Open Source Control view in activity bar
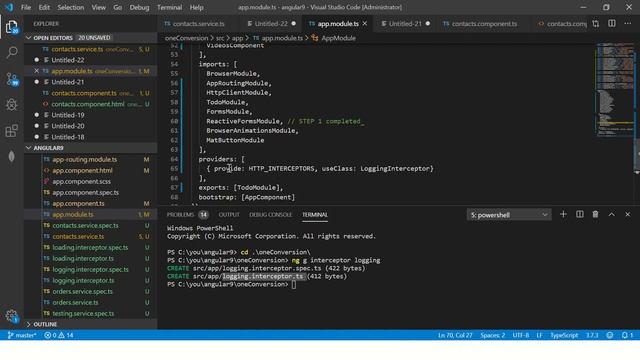The image size is (640, 360). click(x=12, y=79)
